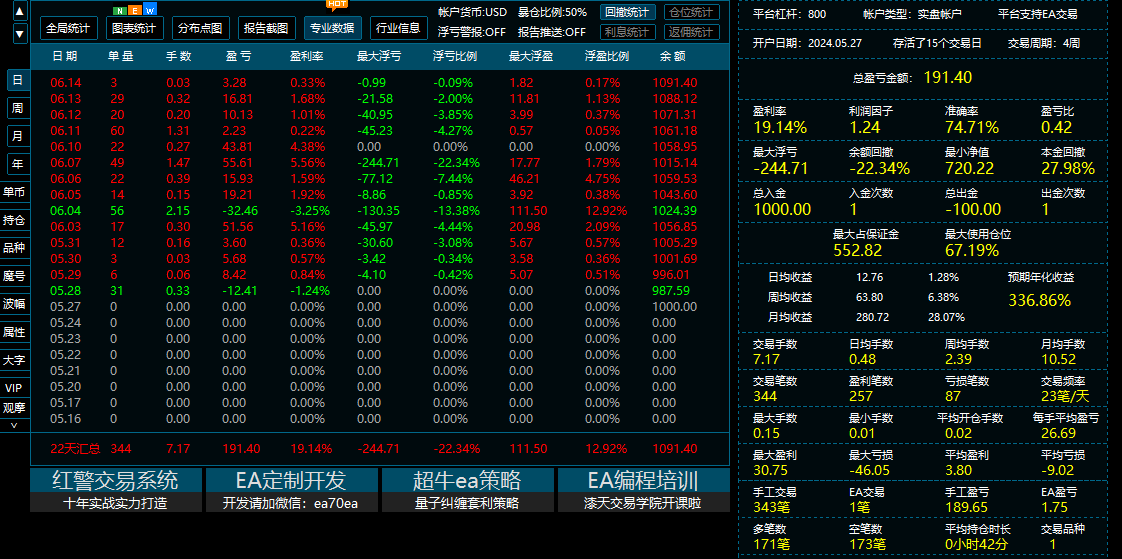
Task: Select the 年 yearly period button
Action: [x=17, y=164]
